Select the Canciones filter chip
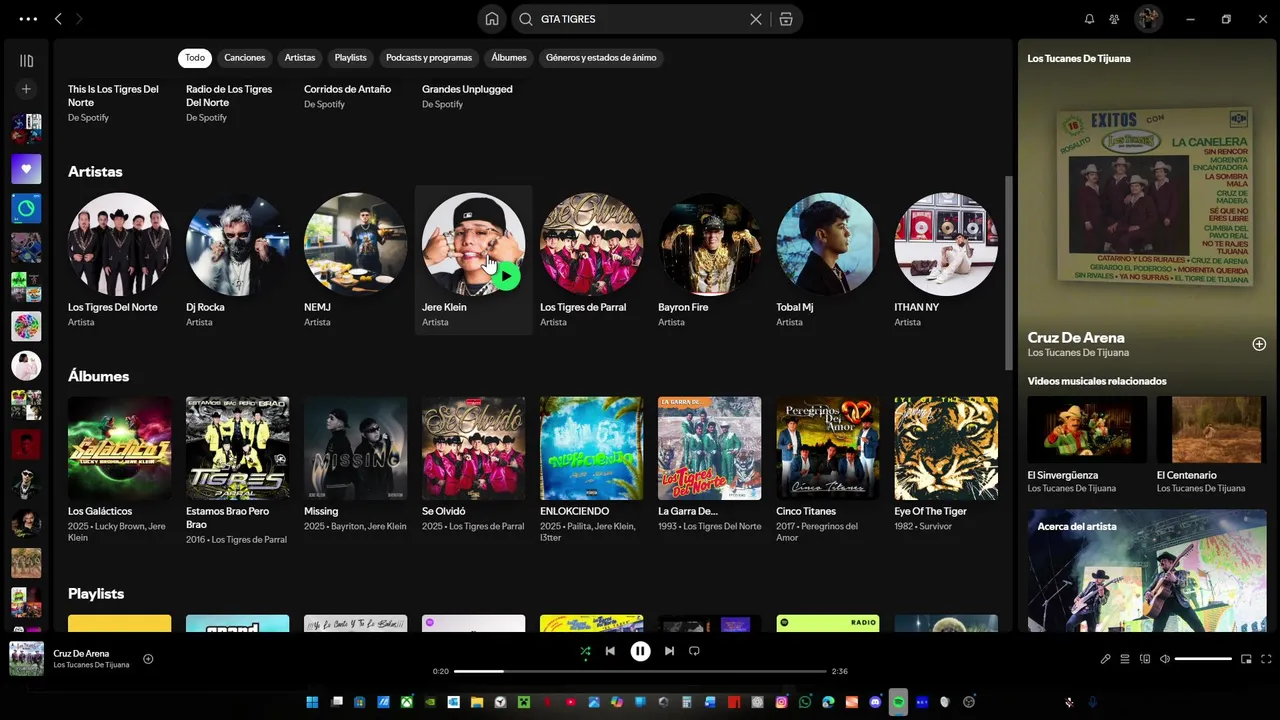The width and height of the screenshot is (1280, 720). (245, 58)
